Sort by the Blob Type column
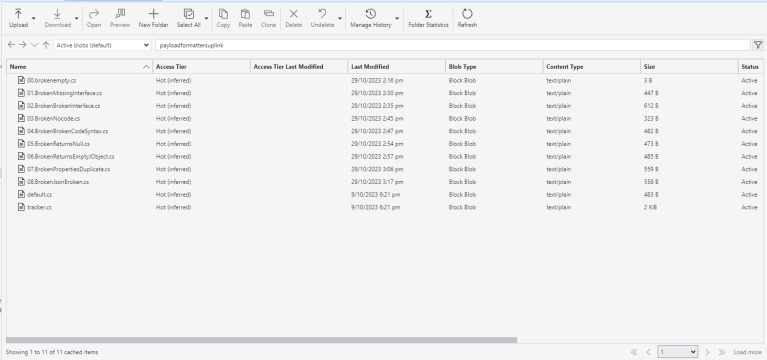 click(494, 67)
